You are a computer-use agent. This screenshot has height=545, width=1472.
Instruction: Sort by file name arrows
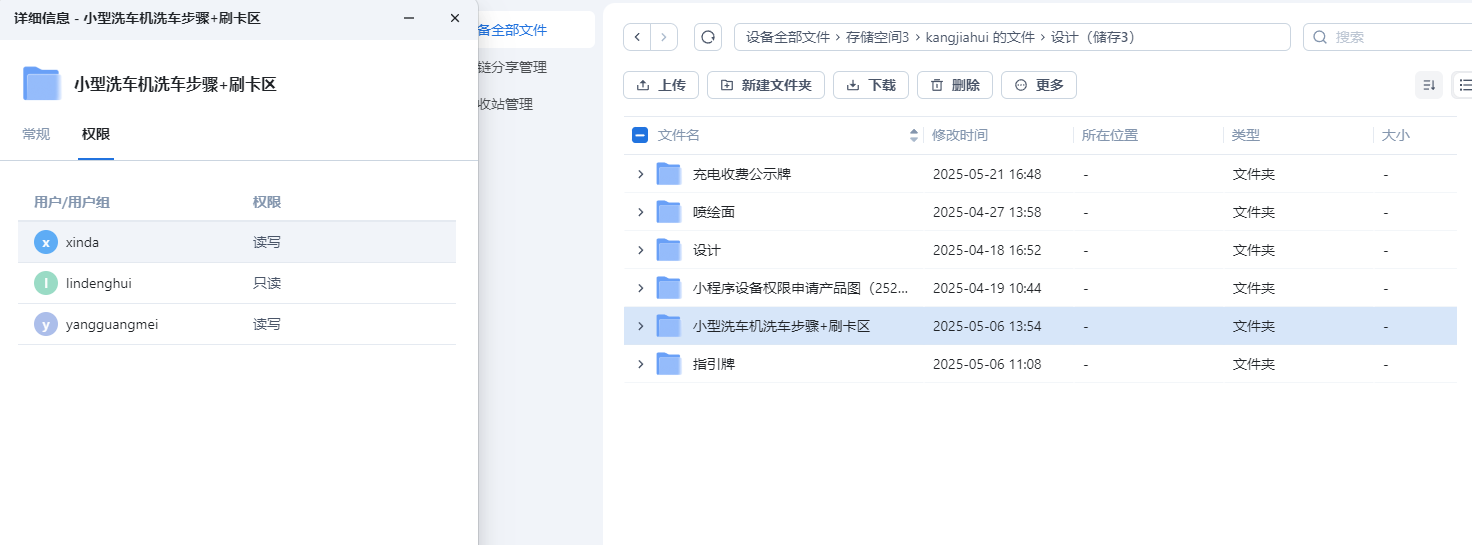pos(913,135)
